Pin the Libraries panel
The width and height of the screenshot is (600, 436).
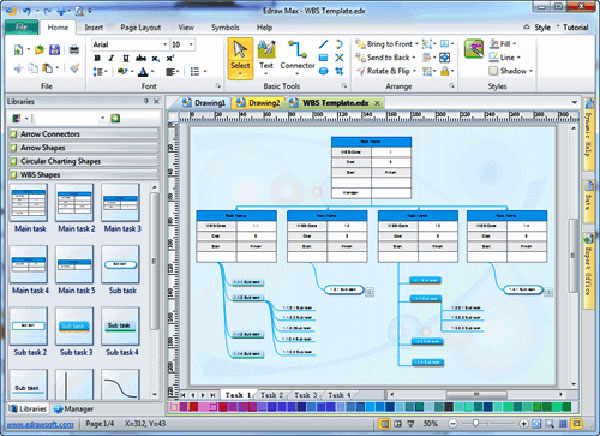coord(146,101)
